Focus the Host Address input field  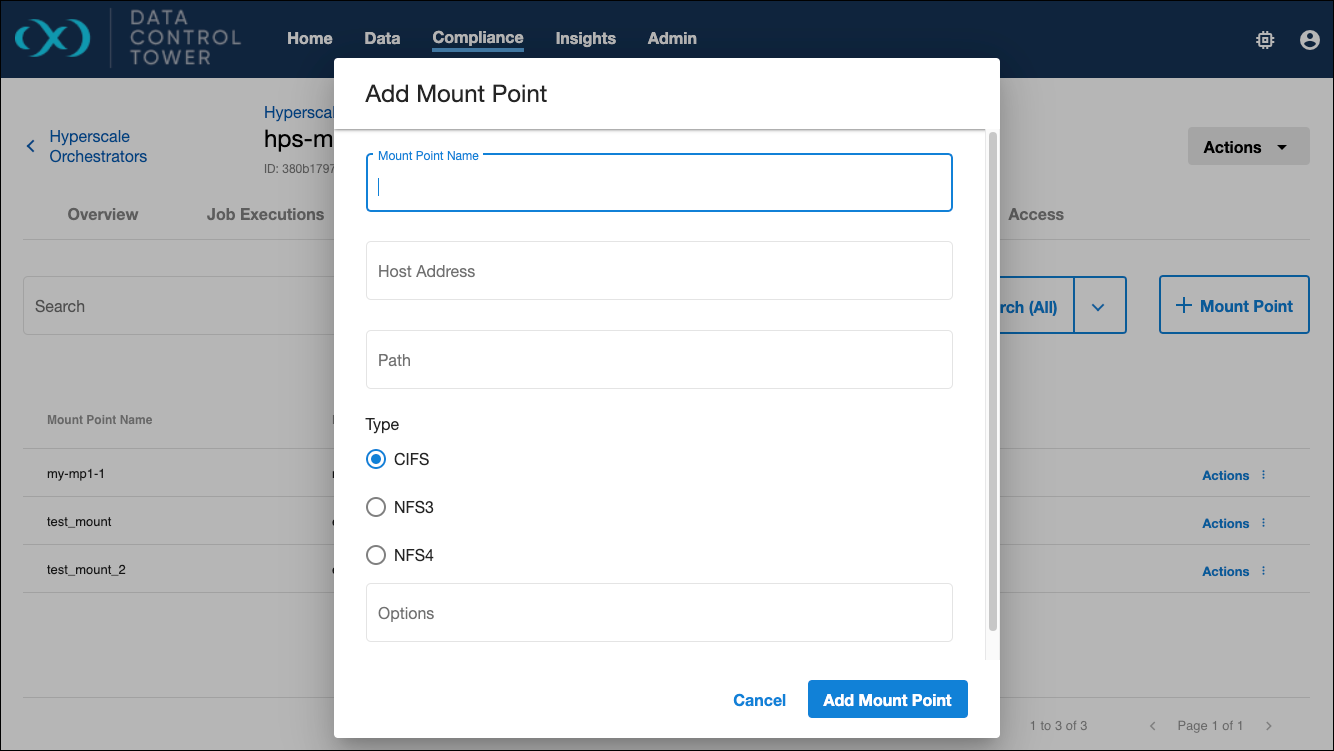click(659, 271)
